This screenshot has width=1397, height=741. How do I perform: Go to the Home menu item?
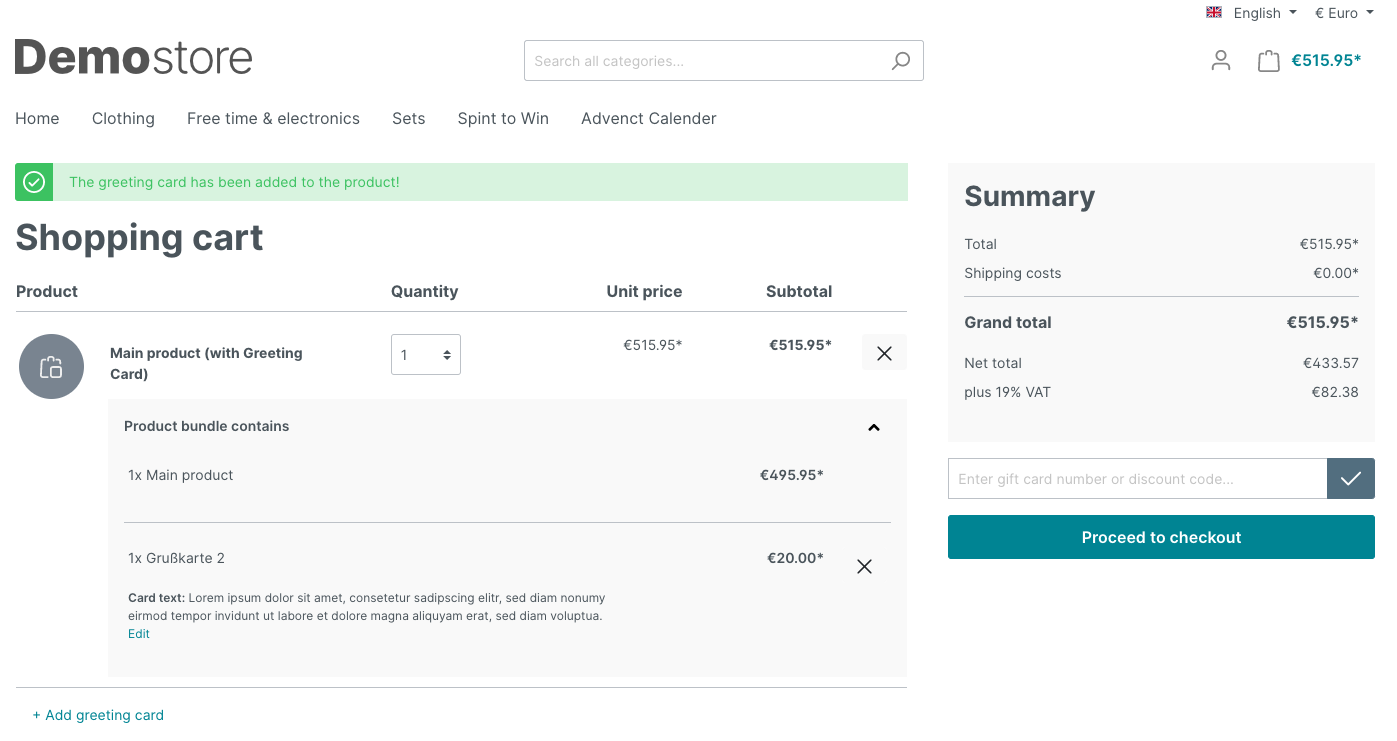tap(37, 118)
